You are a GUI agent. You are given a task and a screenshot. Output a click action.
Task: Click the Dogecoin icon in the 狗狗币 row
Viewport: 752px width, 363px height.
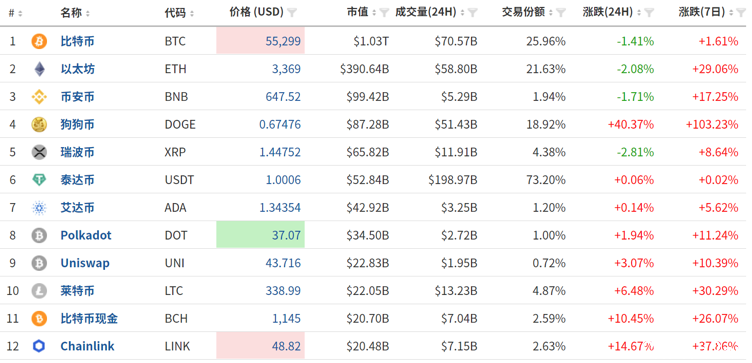tap(39, 125)
